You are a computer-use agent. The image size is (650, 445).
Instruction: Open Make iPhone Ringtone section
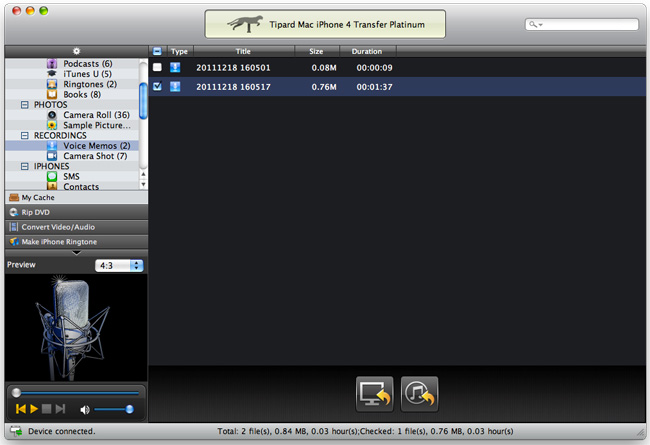pos(76,242)
